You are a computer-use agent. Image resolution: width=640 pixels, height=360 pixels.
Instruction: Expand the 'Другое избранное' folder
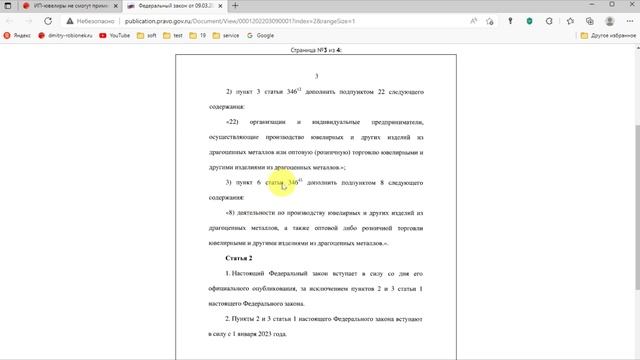(608, 36)
